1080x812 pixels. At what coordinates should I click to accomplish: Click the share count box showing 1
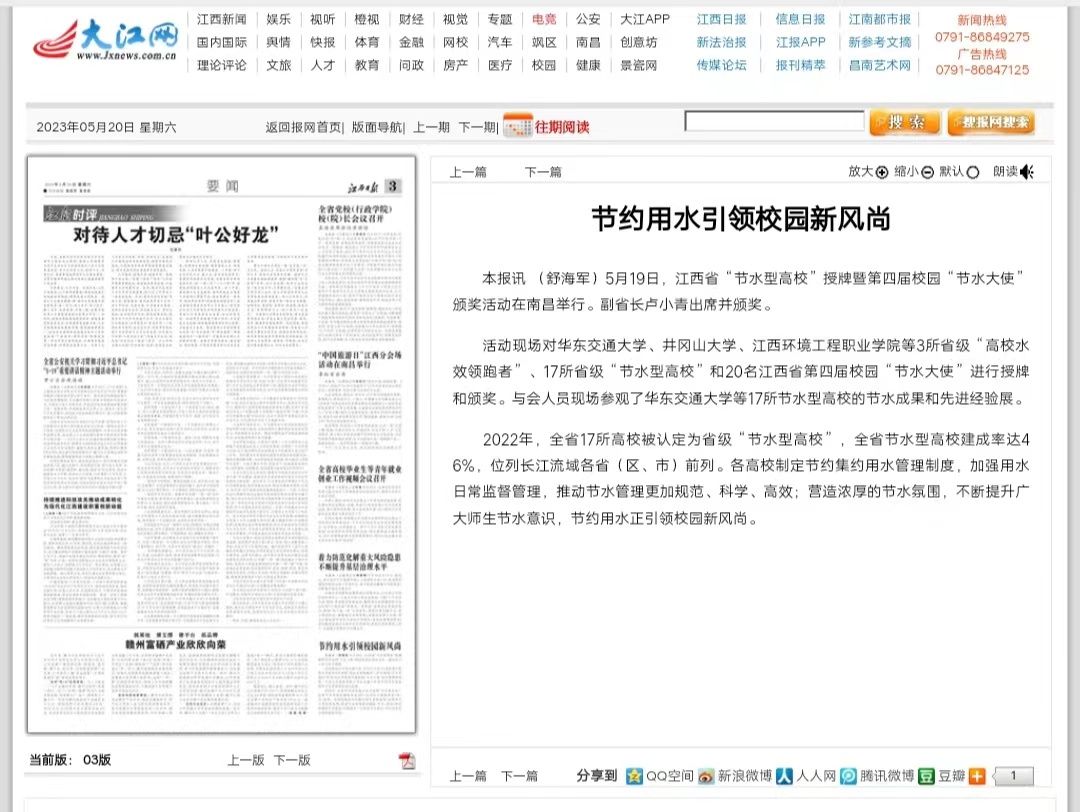pyautogui.click(x=1013, y=776)
